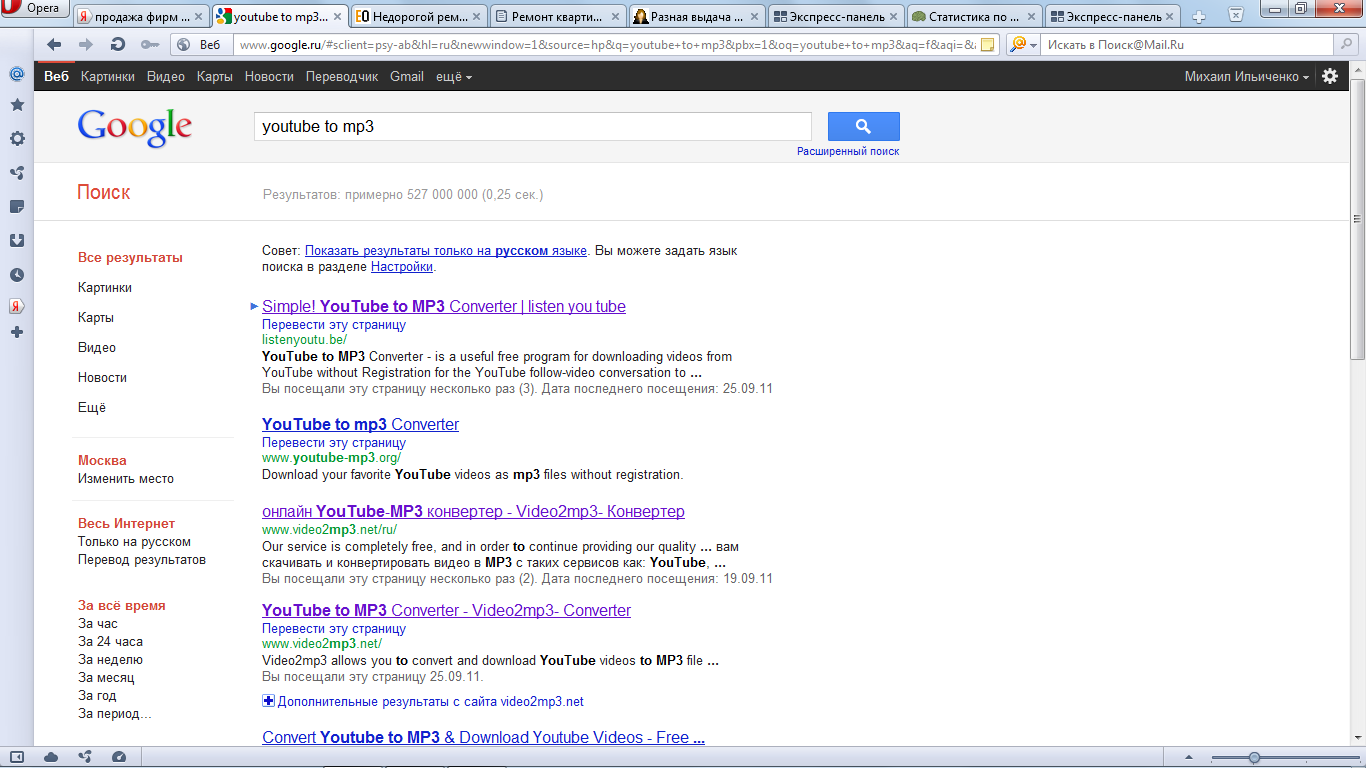Open the Google settings gear icon

[x=1330, y=76]
